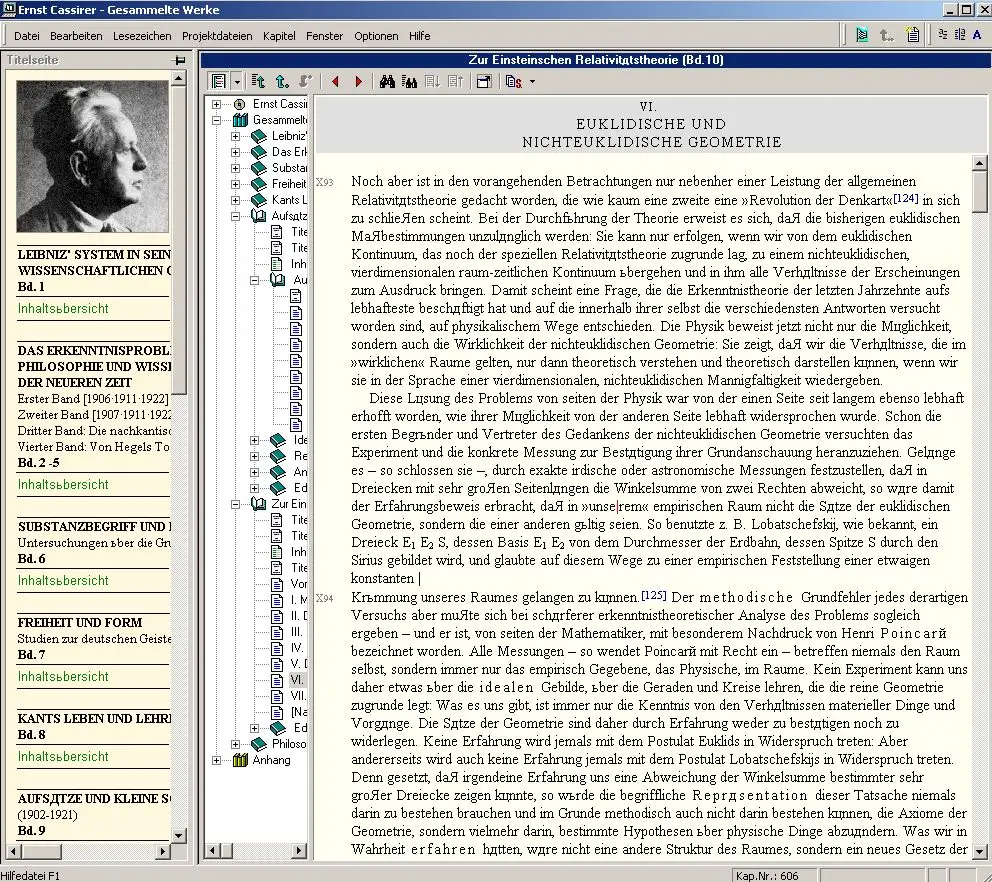
Task: Collapse the Zur Ein tree node
Action: [235, 504]
